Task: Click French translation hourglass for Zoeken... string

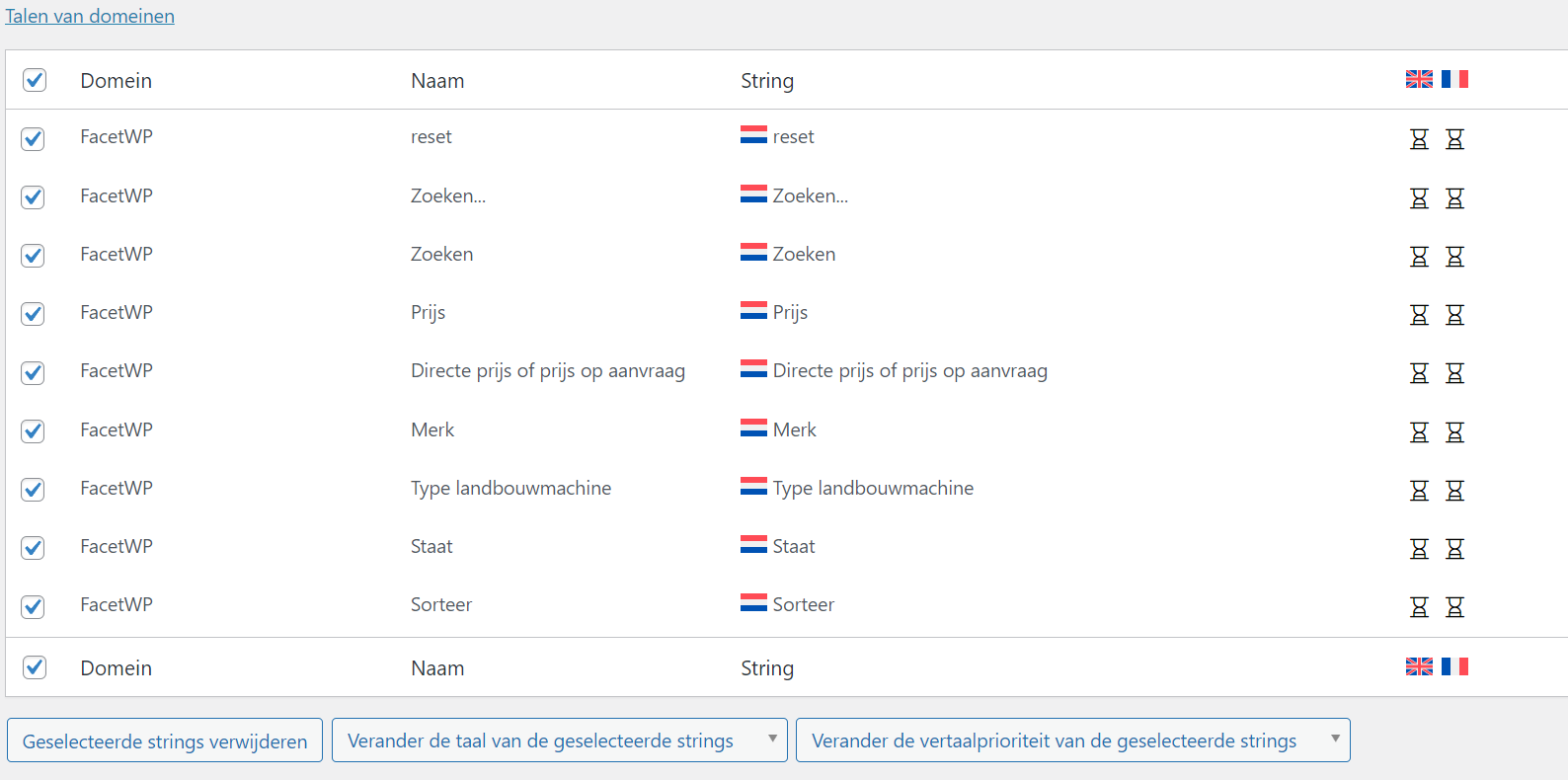Action: (x=1454, y=198)
